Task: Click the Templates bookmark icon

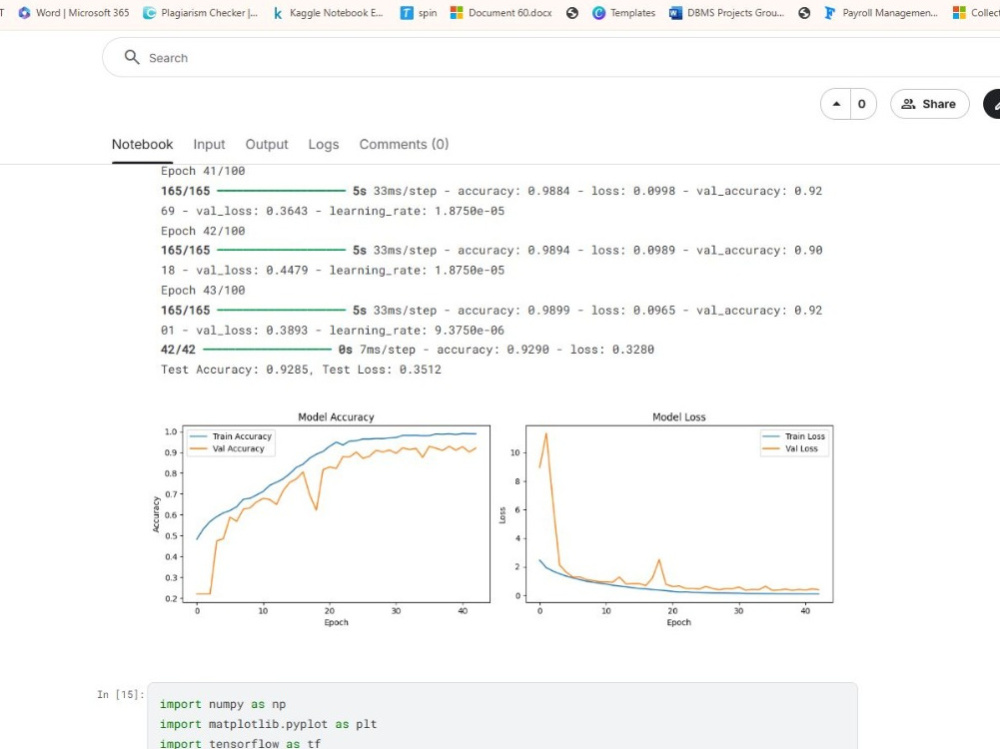Action: (x=598, y=13)
